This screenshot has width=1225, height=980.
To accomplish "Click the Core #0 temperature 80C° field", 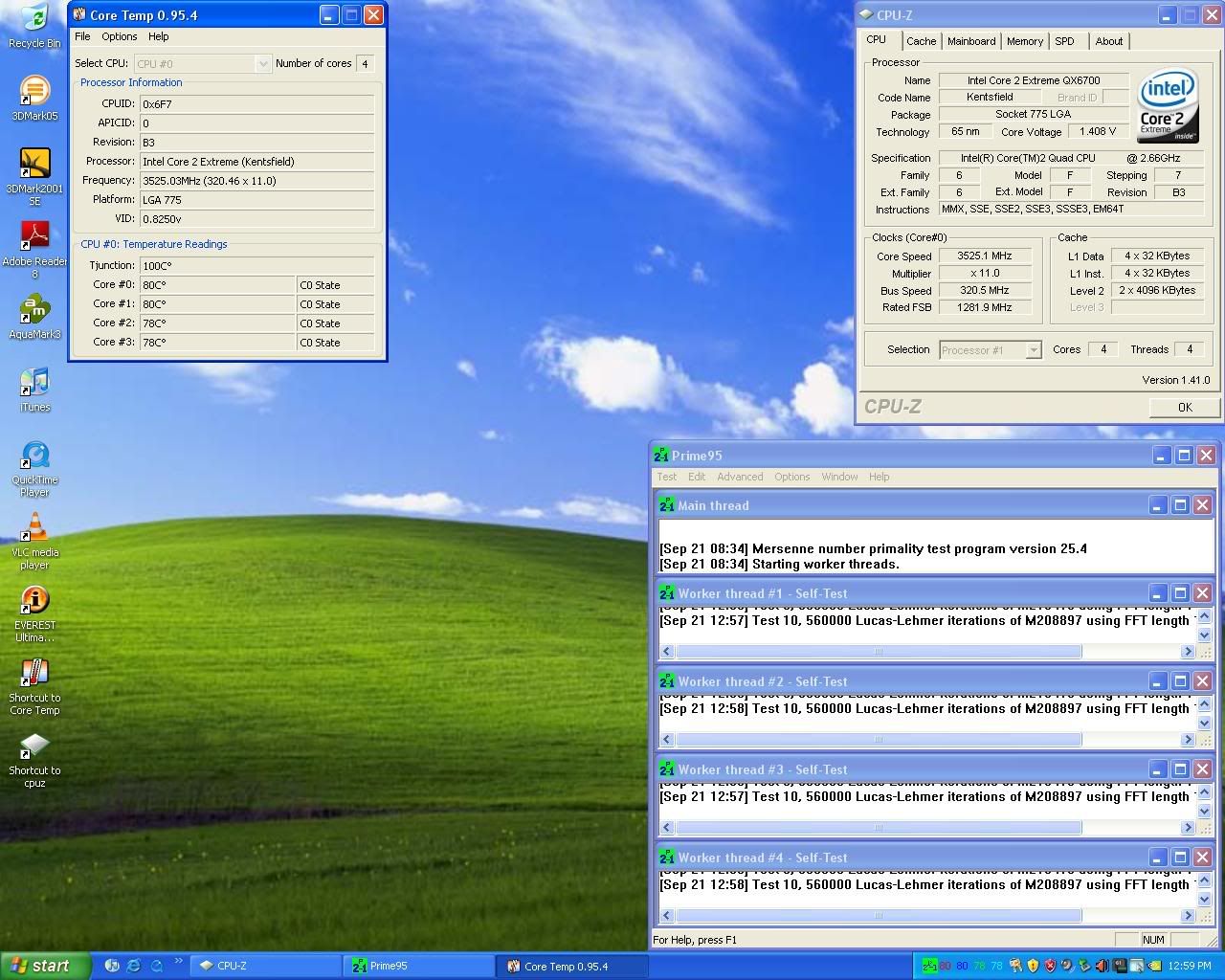I will click(x=218, y=285).
